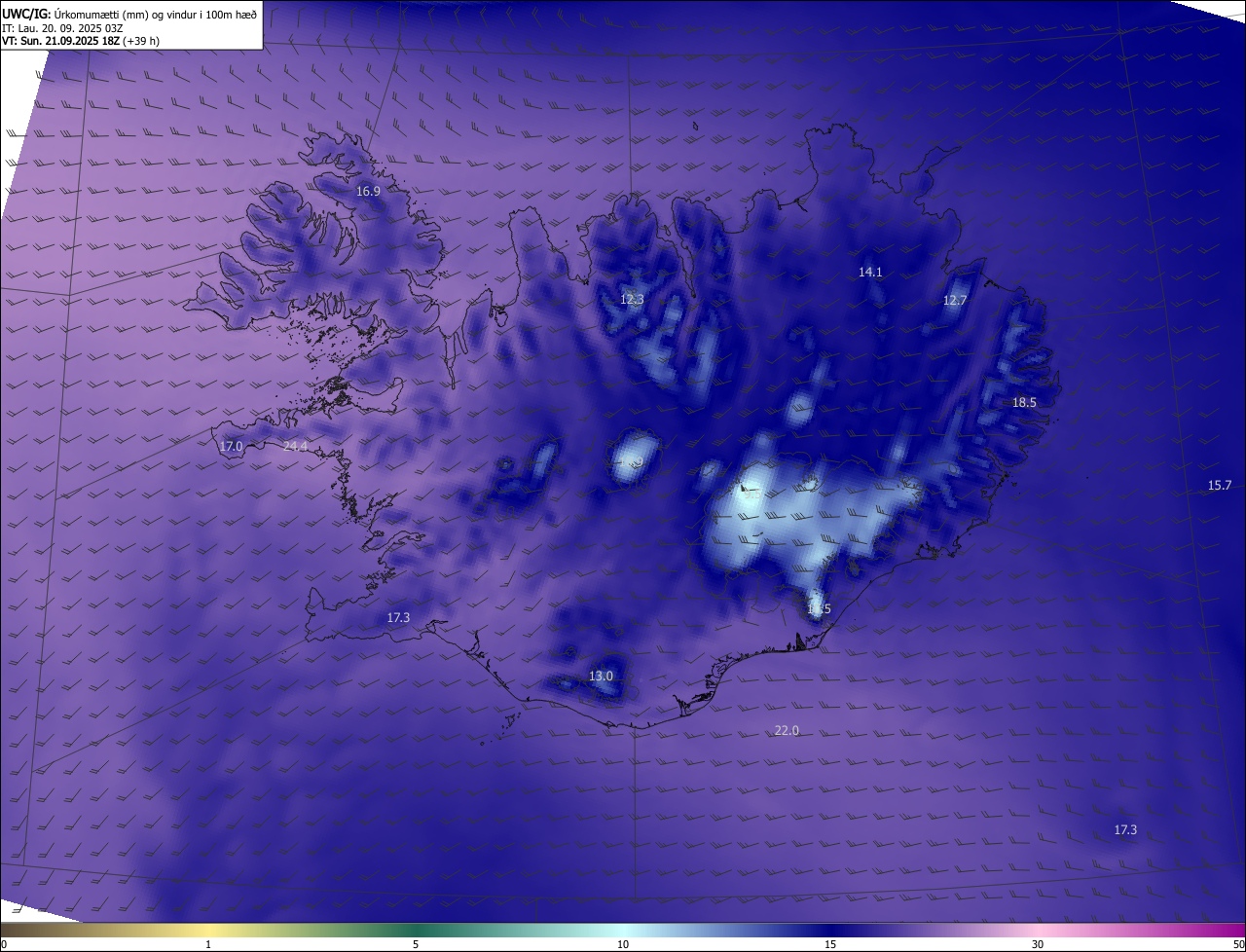
Task: Click the 12.3 value on the map
Action: click(632, 300)
